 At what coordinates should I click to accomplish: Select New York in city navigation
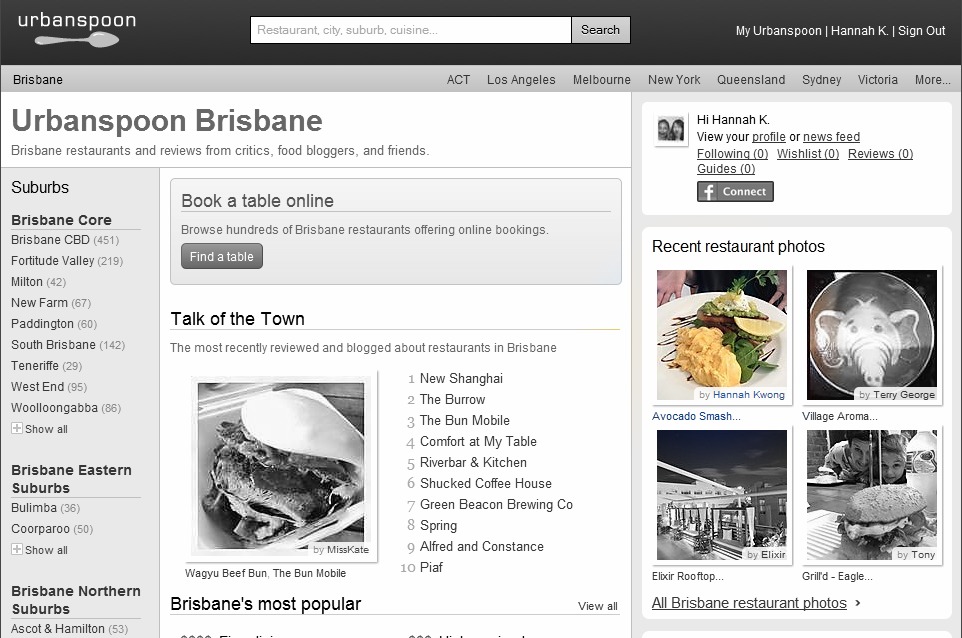point(674,80)
